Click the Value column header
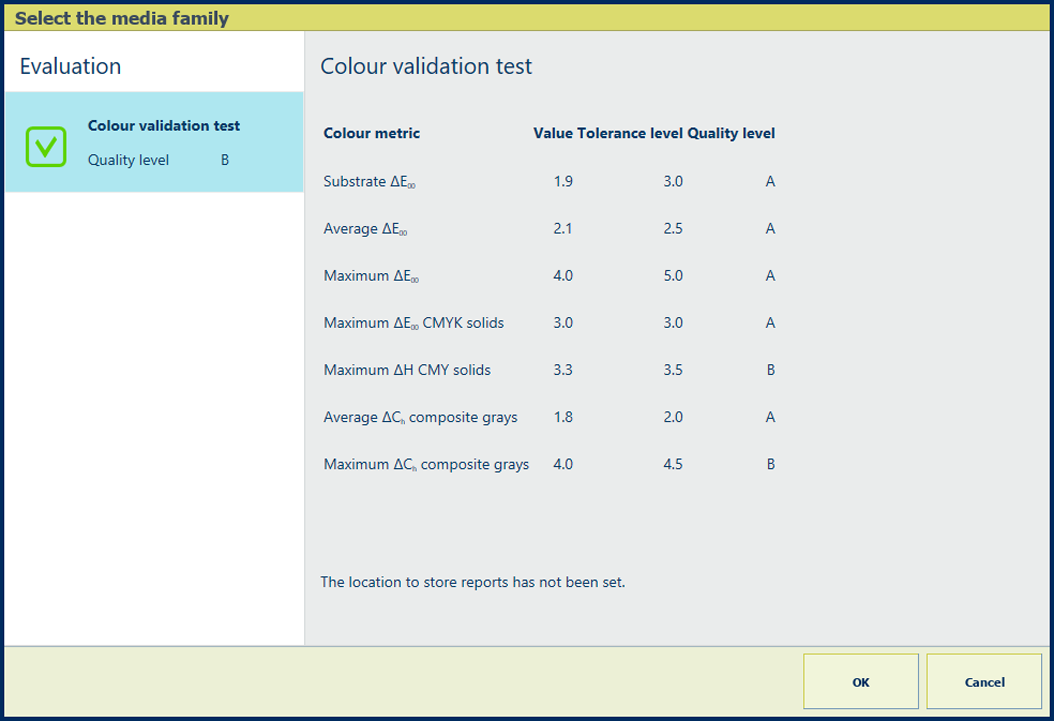Viewport: 1054px width, 721px height. 553,133
